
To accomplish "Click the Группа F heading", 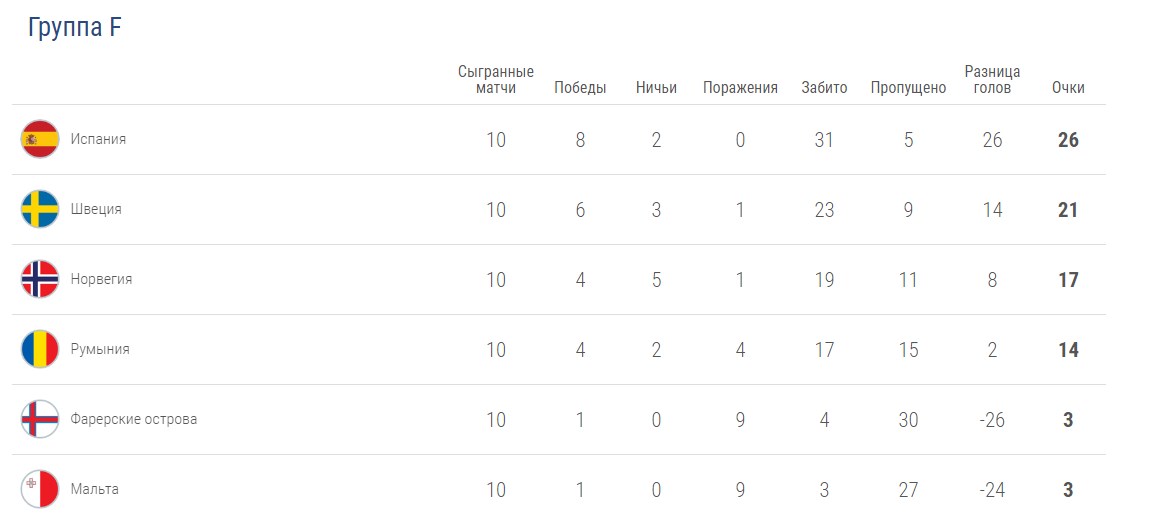I will 74,28.
